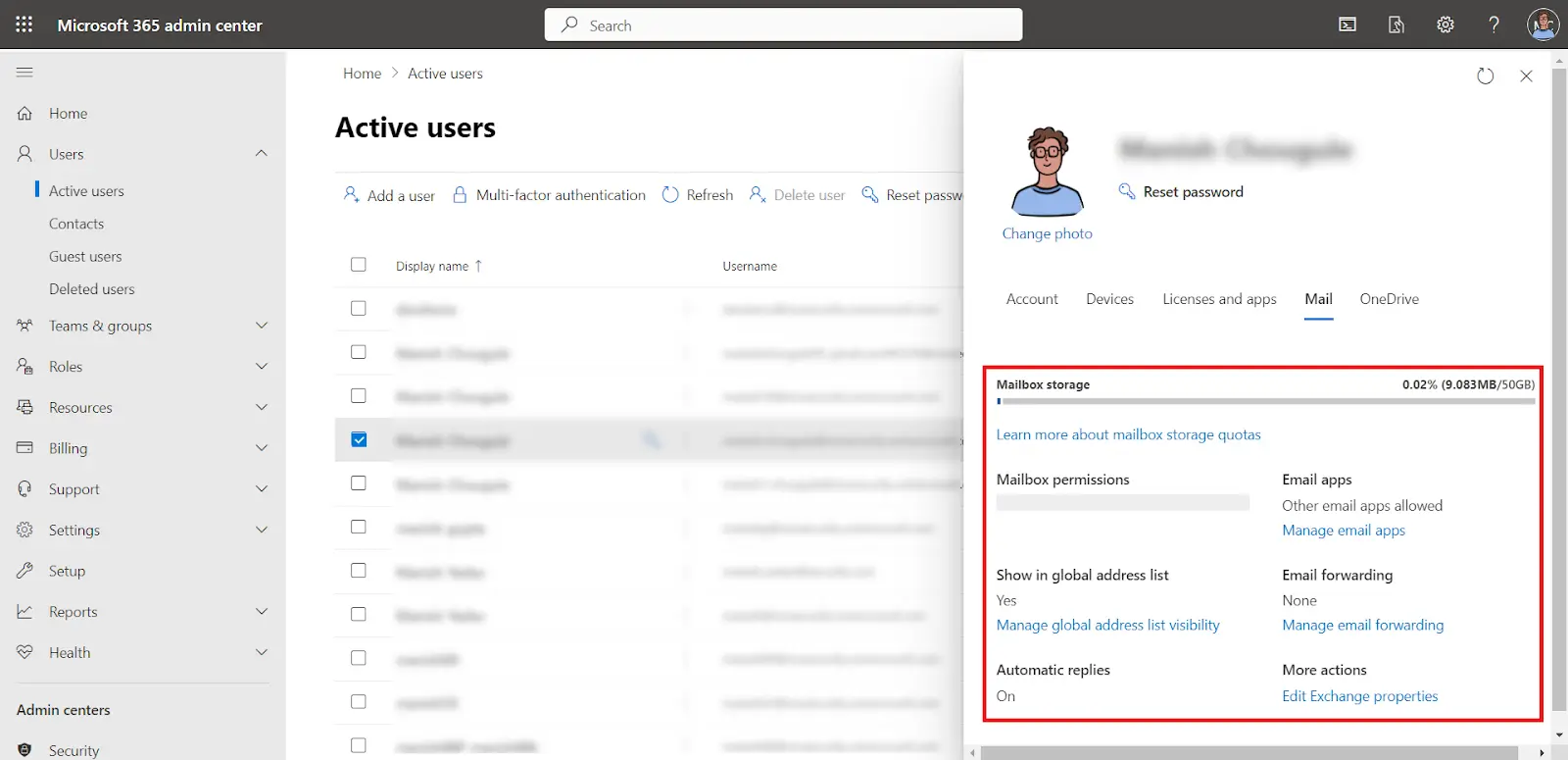This screenshot has height=760, width=1568.
Task: Expand the Health chevron
Action: pos(262,652)
